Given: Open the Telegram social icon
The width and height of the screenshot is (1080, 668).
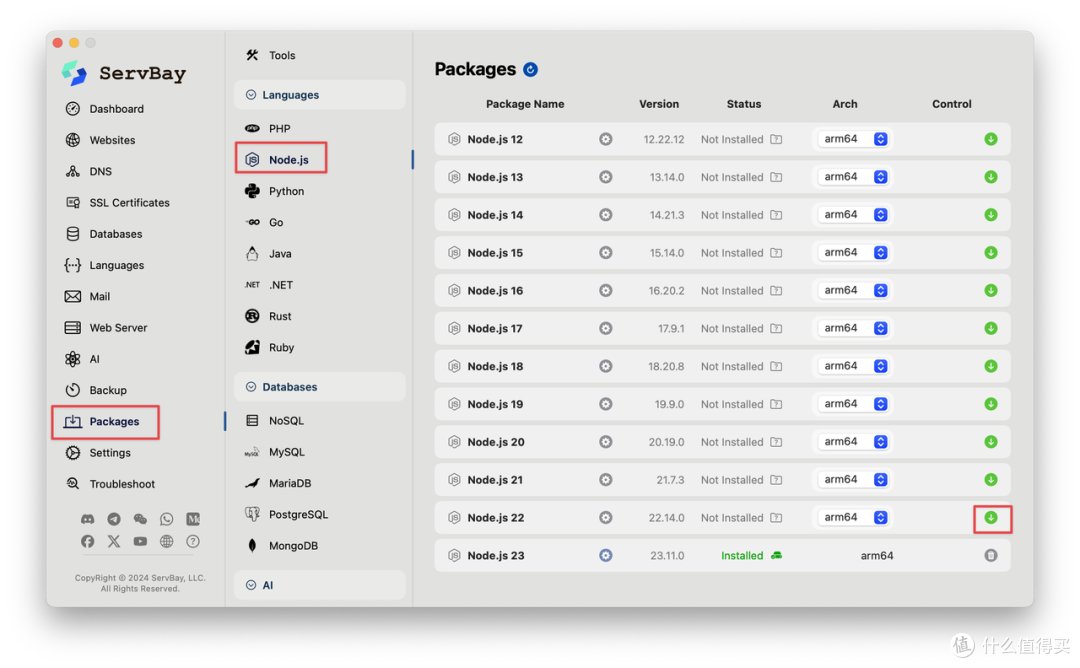Looking at the screenshot, I should (x=114, y=519).
